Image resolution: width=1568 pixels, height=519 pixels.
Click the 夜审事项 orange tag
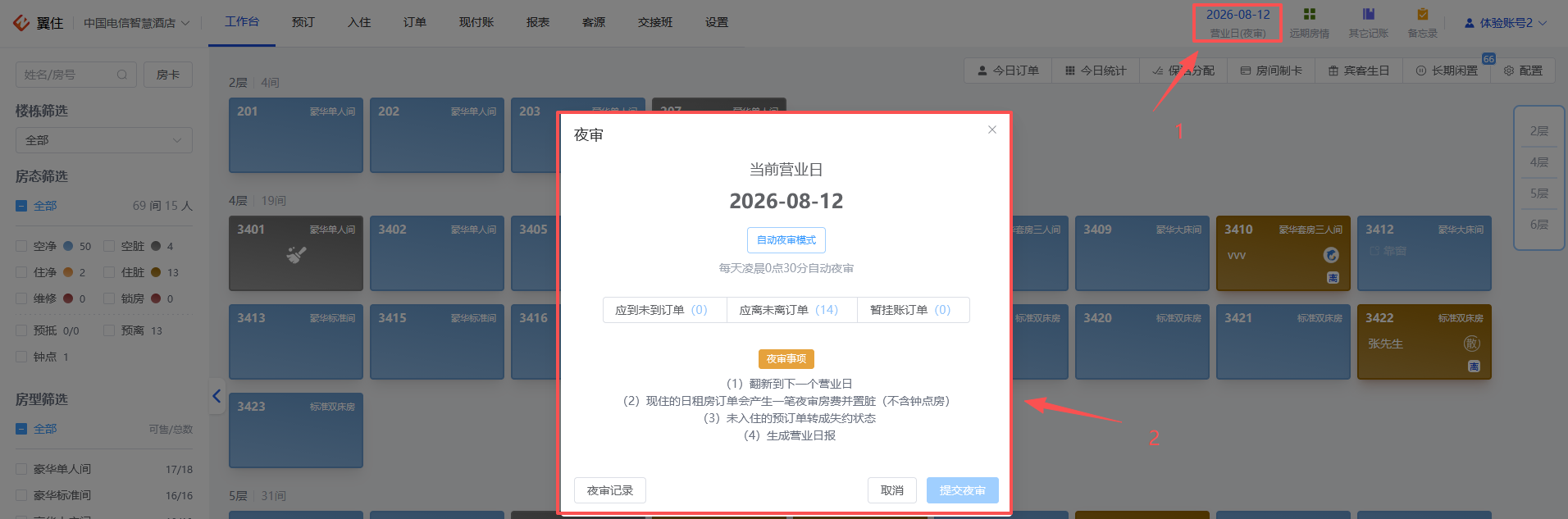(x=786, y=359)
